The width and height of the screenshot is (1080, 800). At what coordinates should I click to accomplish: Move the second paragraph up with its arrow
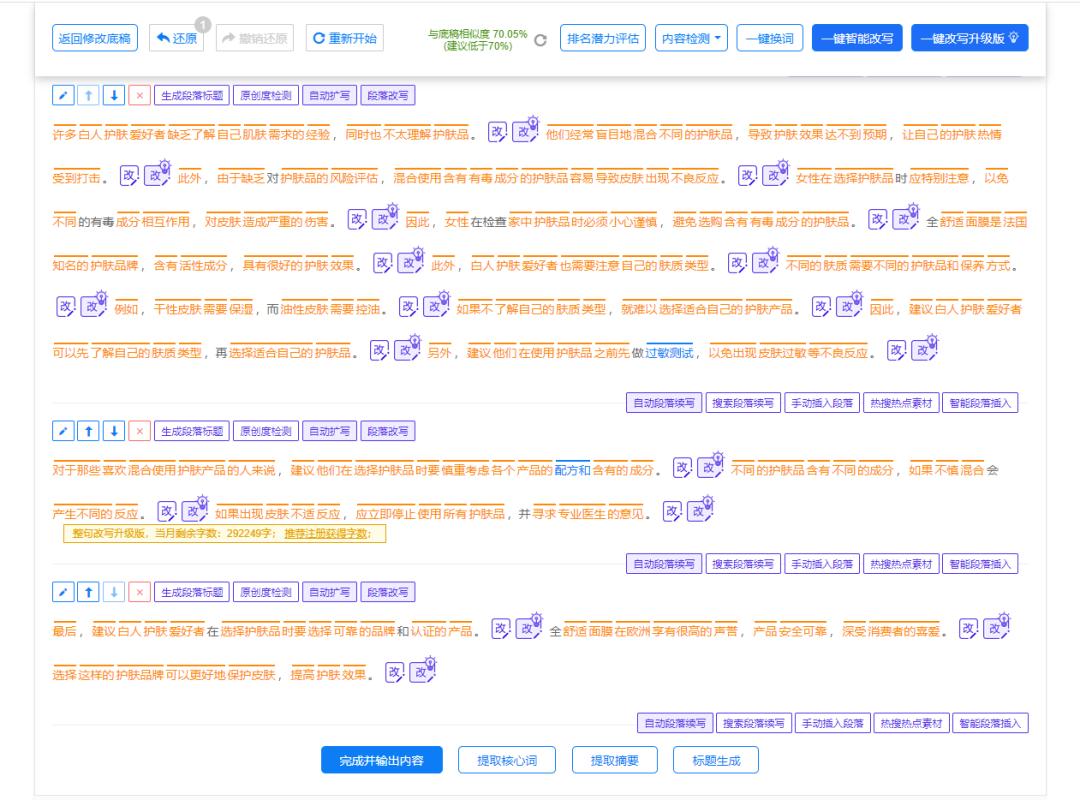(x=89, y=431)
